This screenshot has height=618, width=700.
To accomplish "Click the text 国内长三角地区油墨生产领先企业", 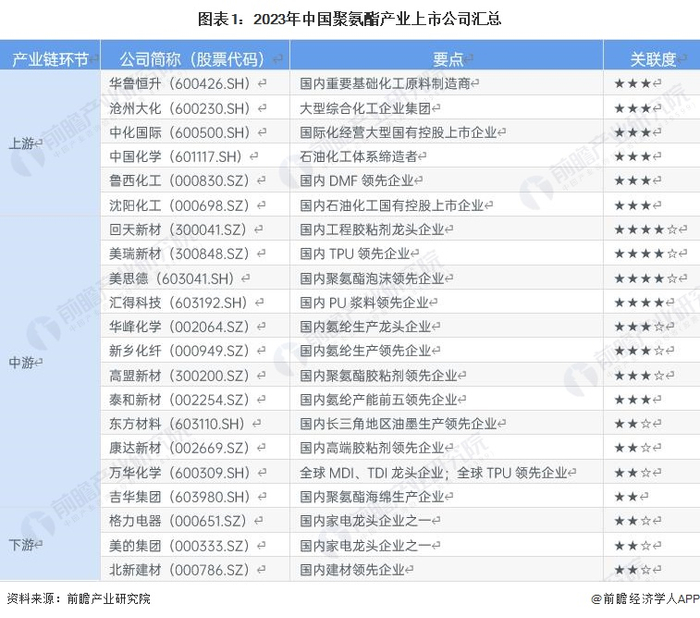I will [x=398, y=423].
